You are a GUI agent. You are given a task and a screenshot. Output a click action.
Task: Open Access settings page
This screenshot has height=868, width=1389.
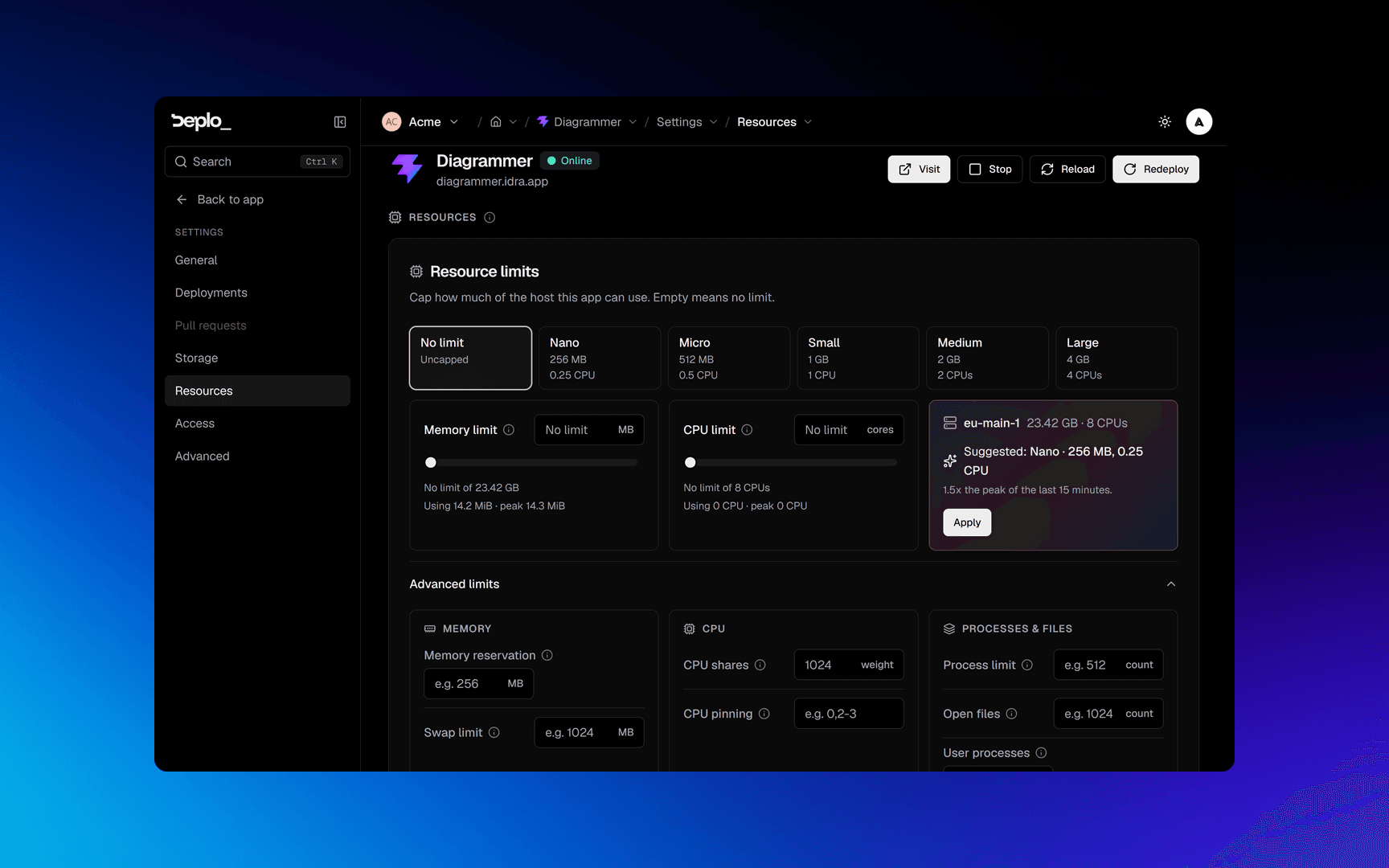coord(257,424)
